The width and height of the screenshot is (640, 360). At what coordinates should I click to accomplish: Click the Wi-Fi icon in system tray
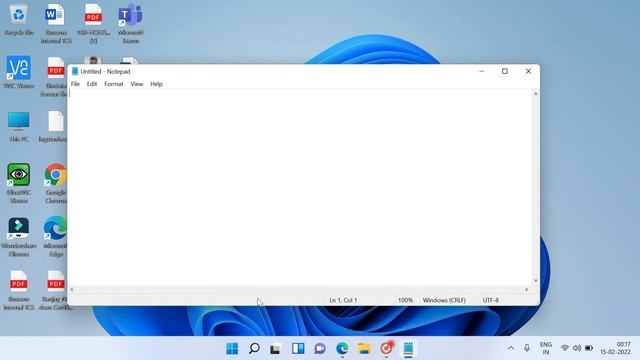click(565, 348)
